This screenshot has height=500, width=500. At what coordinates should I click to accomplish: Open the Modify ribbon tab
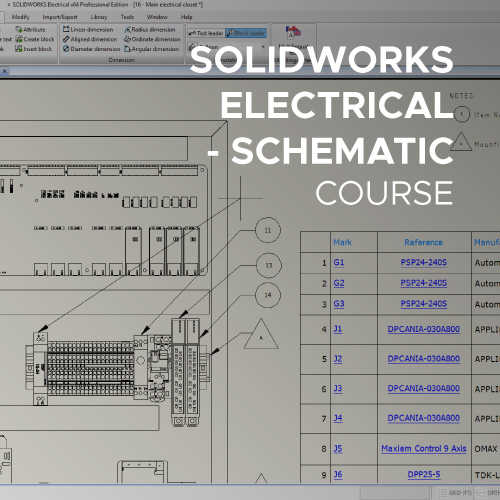tap(21, 17)
